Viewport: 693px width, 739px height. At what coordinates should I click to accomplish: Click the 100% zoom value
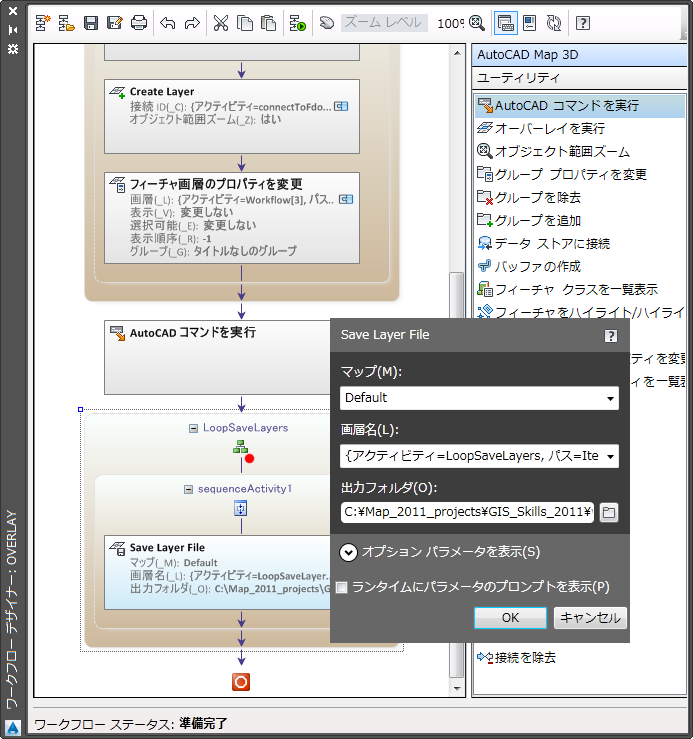point(450,23)
